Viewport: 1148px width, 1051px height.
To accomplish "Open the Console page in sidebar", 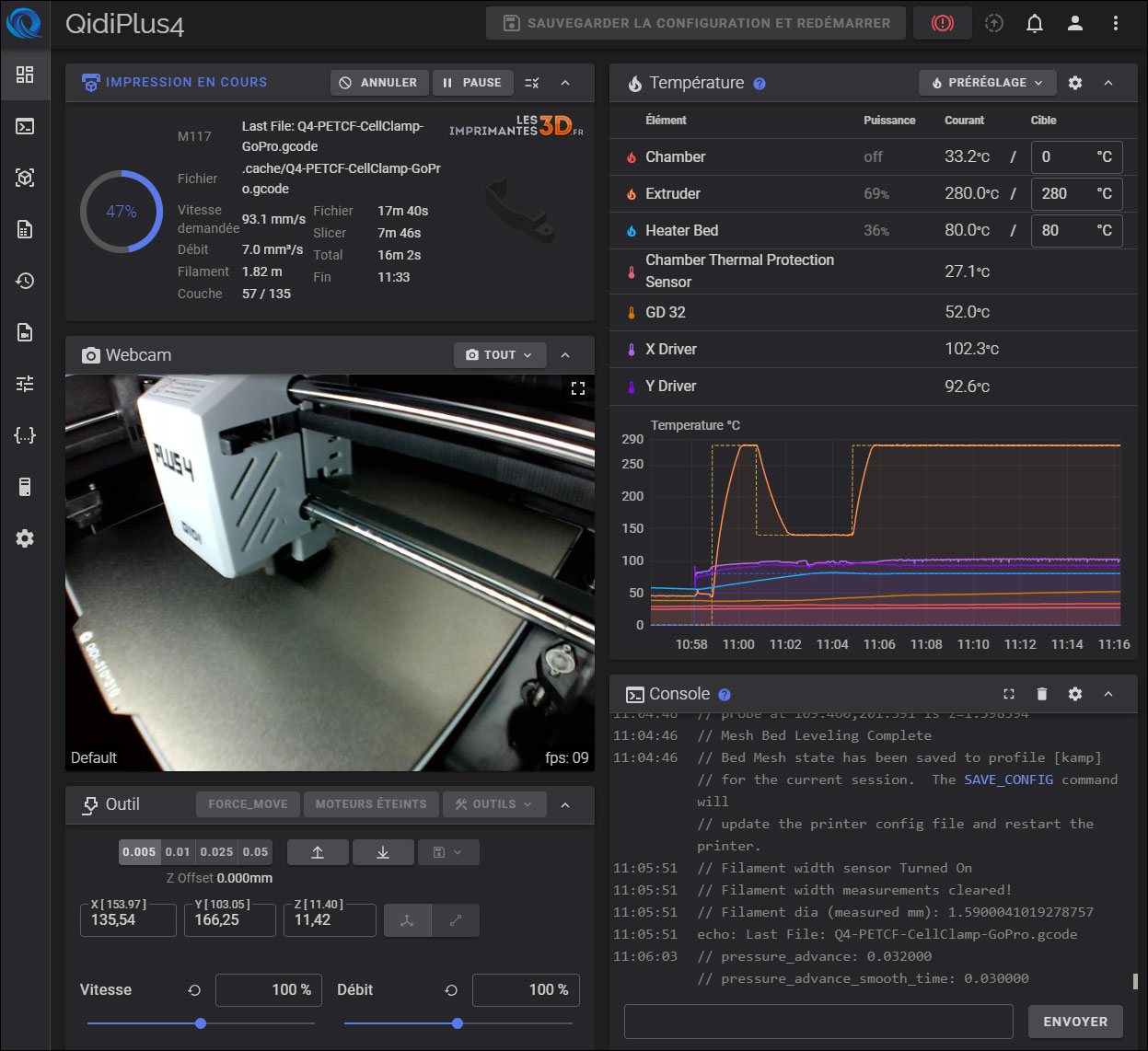I will click(25, 126).
